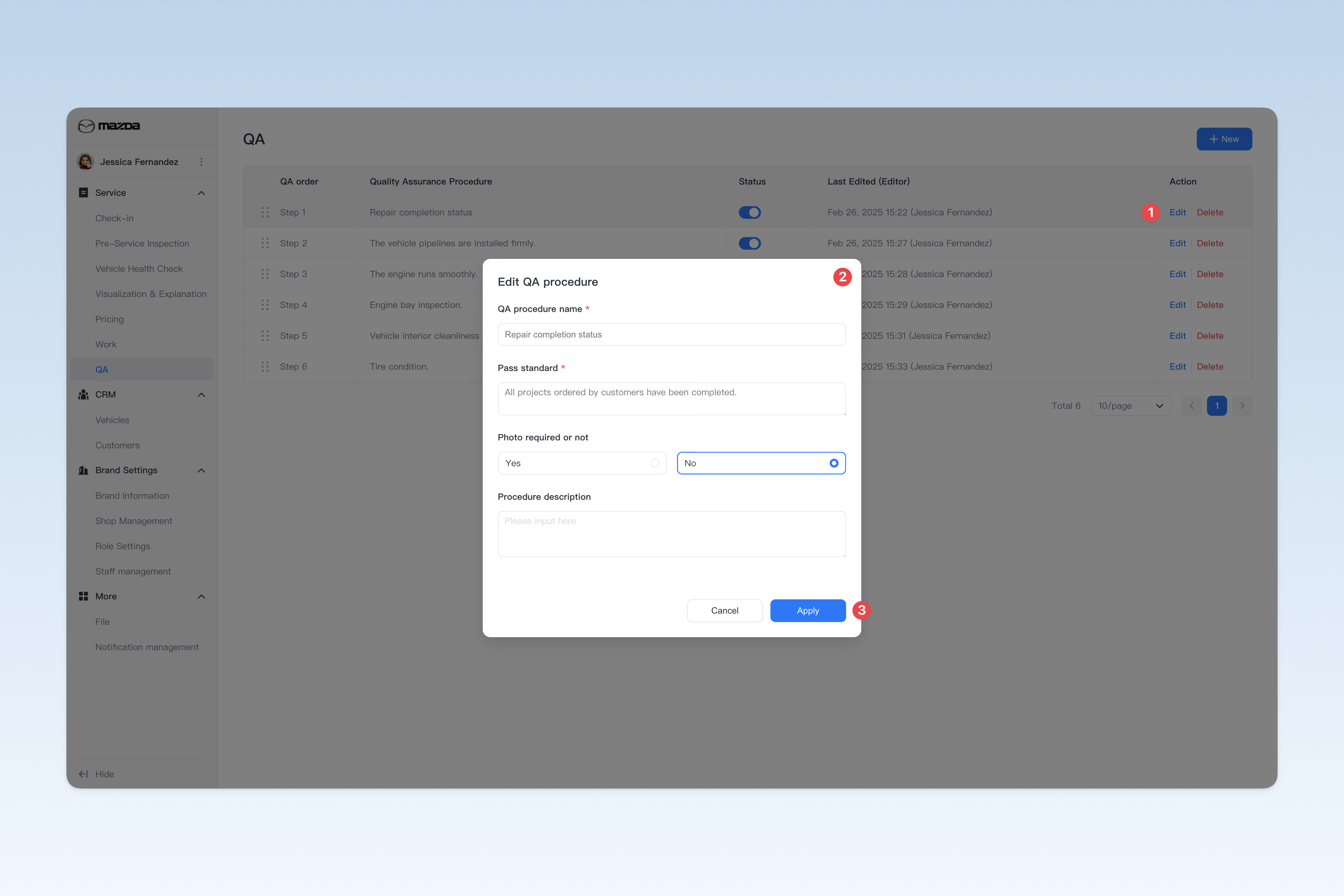The width and height of the screenshot is (1344, 896).
Task: Click Delete for Step 6 row
Action: pyautogui.click(x=1210, y=367)
